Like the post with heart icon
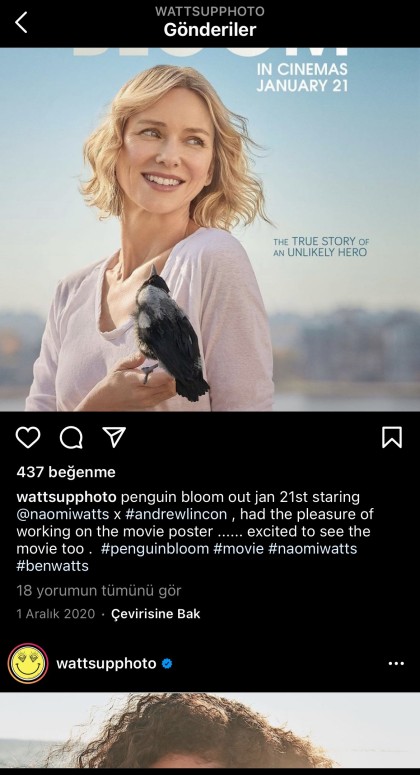 point(28,437)
